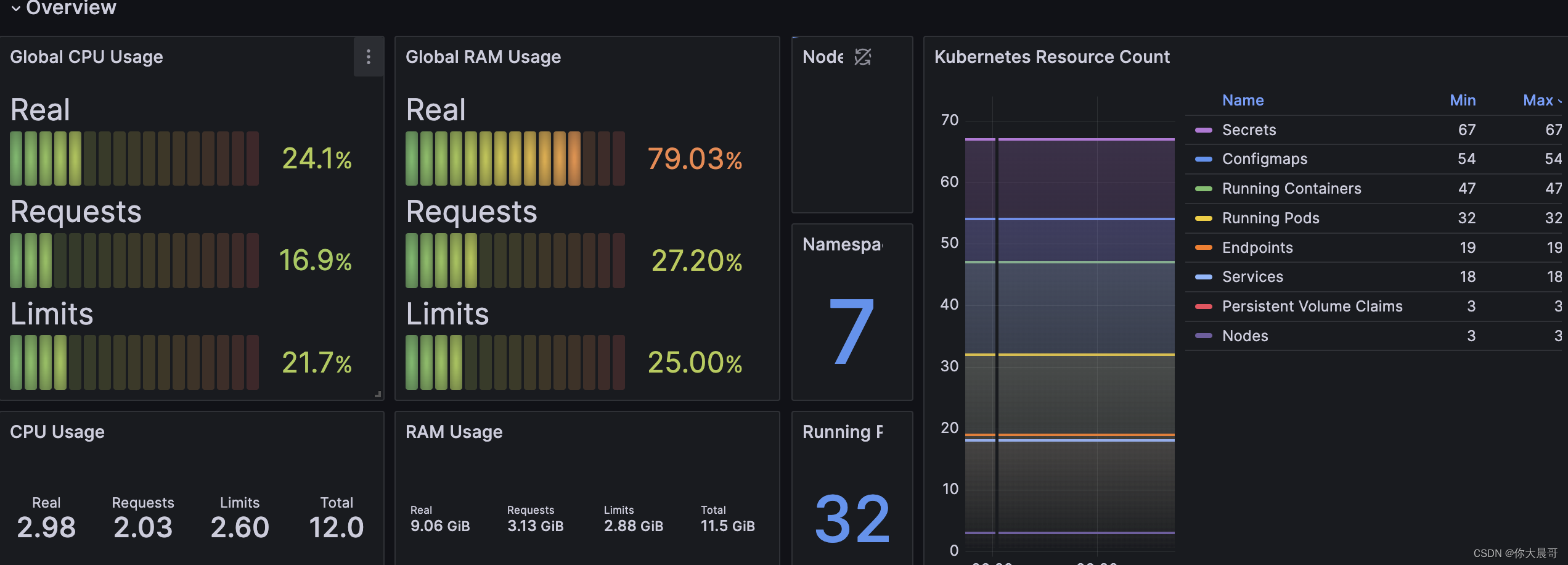Click the Services Min value 18
Image resolution: width=1568 pixels, height=565 pixels.
pos(1468,276)
